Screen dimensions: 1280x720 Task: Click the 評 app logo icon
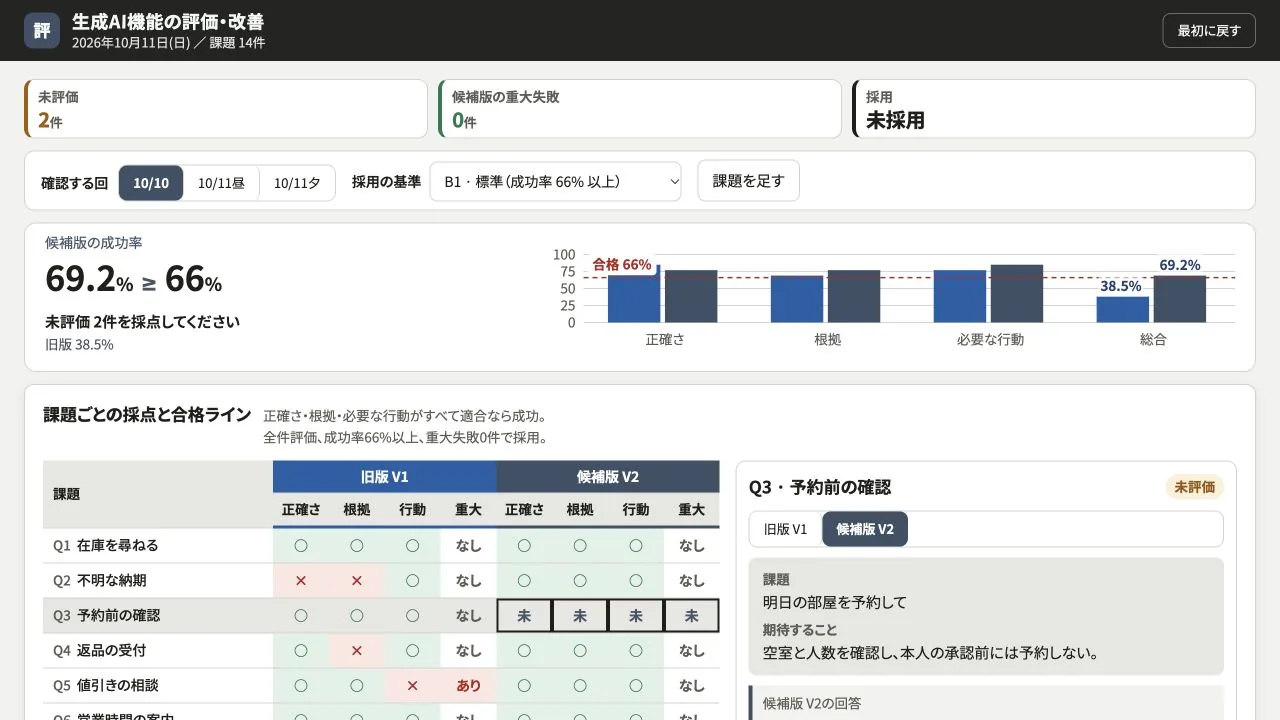[x=42, y=30]
